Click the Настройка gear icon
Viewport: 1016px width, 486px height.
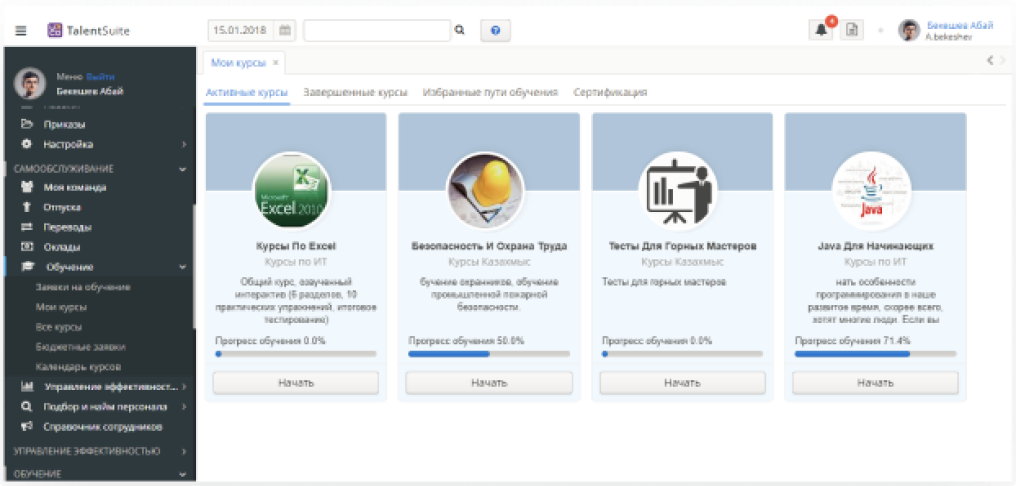pyautogui.click(x=27, y=144)
